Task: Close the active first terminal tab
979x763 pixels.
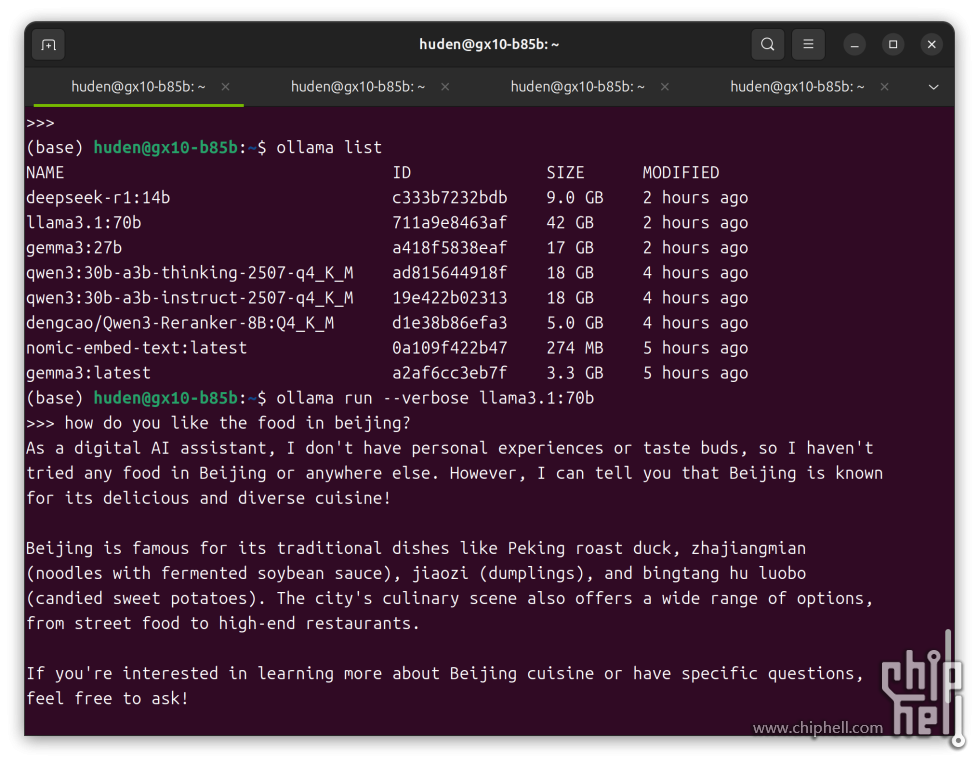Action: [x=225, y=87]
